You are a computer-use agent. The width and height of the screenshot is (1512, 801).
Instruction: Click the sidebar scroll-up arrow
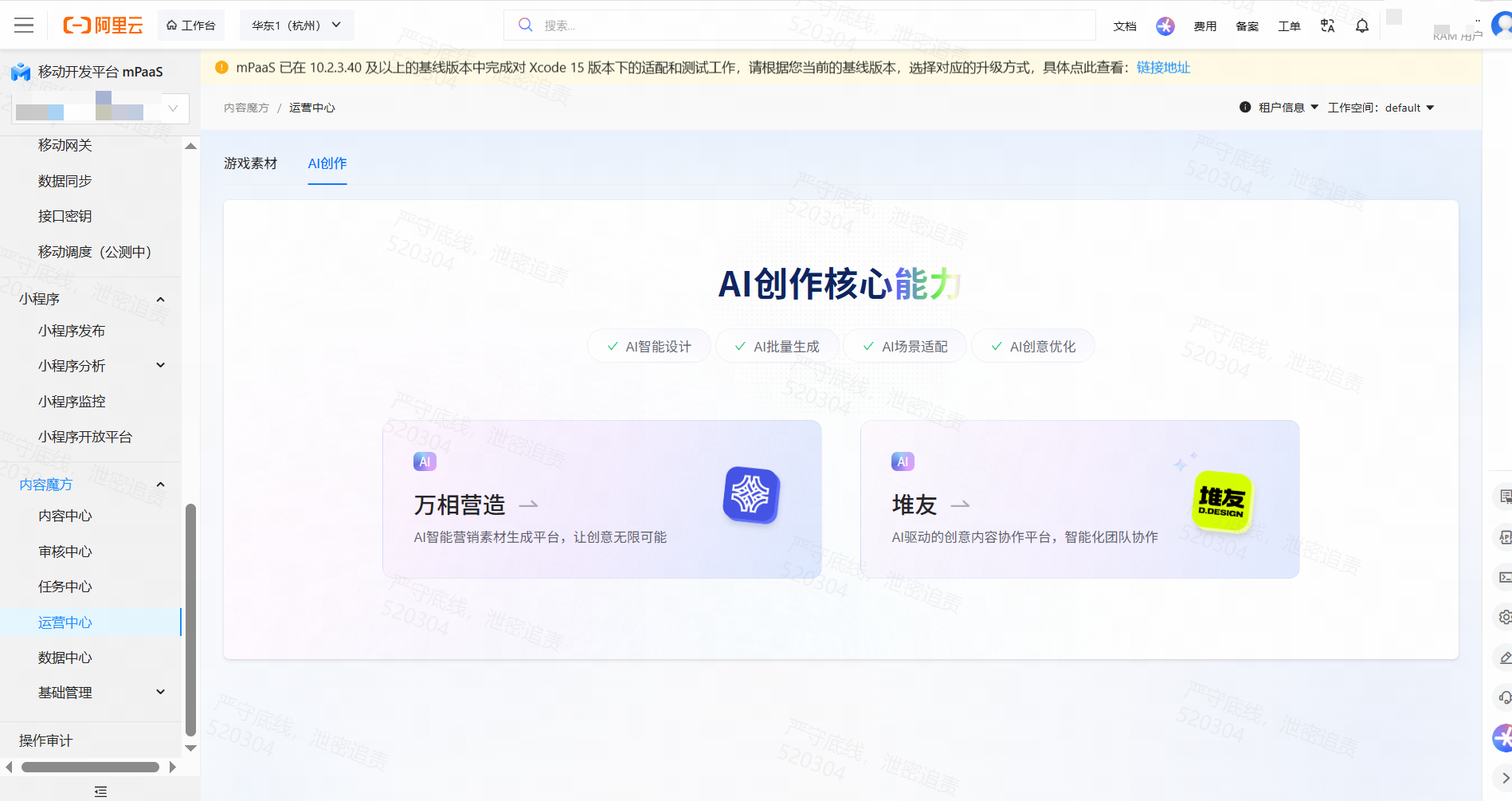pyautogui.click(x=190, y=146)
